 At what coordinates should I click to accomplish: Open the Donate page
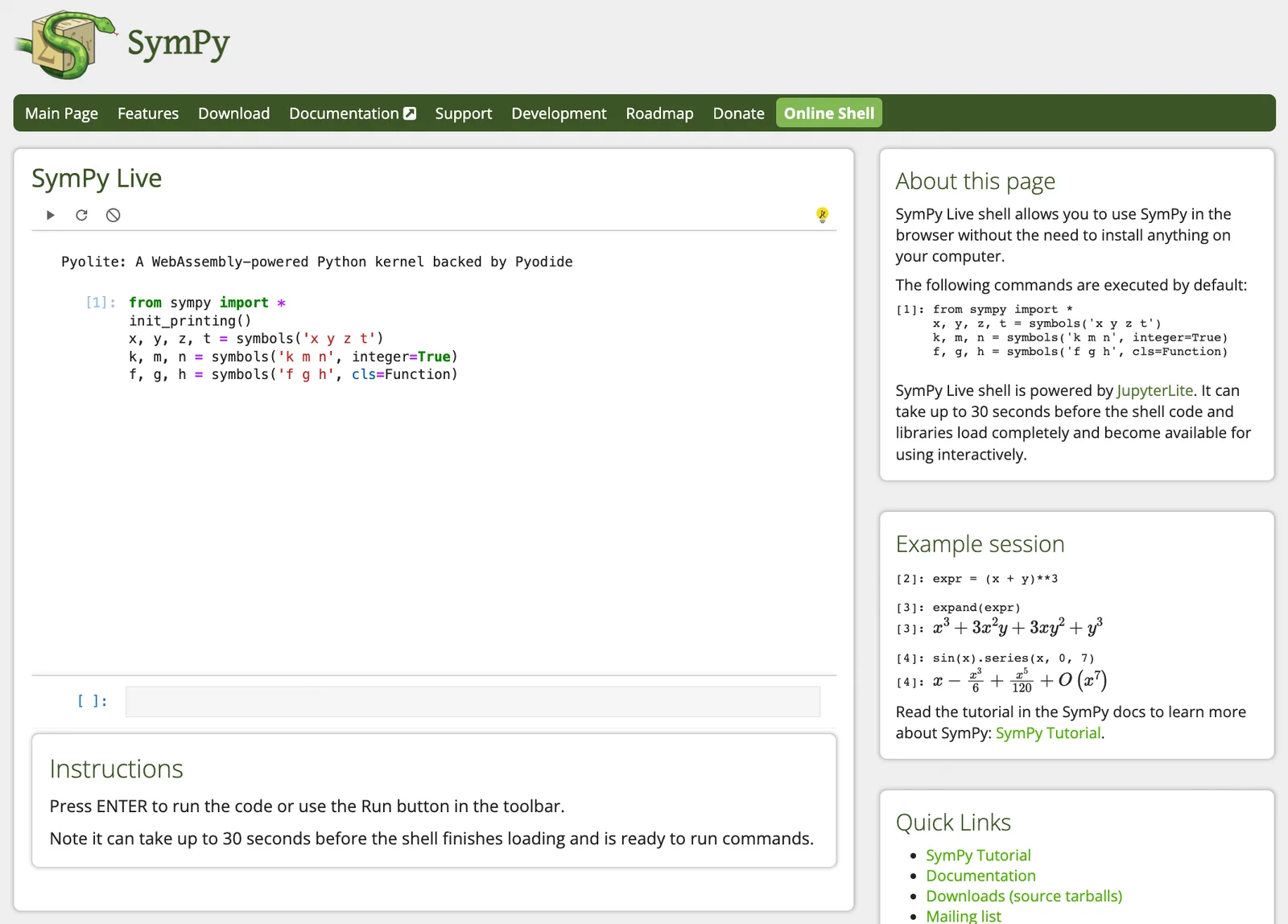point(738,113)
